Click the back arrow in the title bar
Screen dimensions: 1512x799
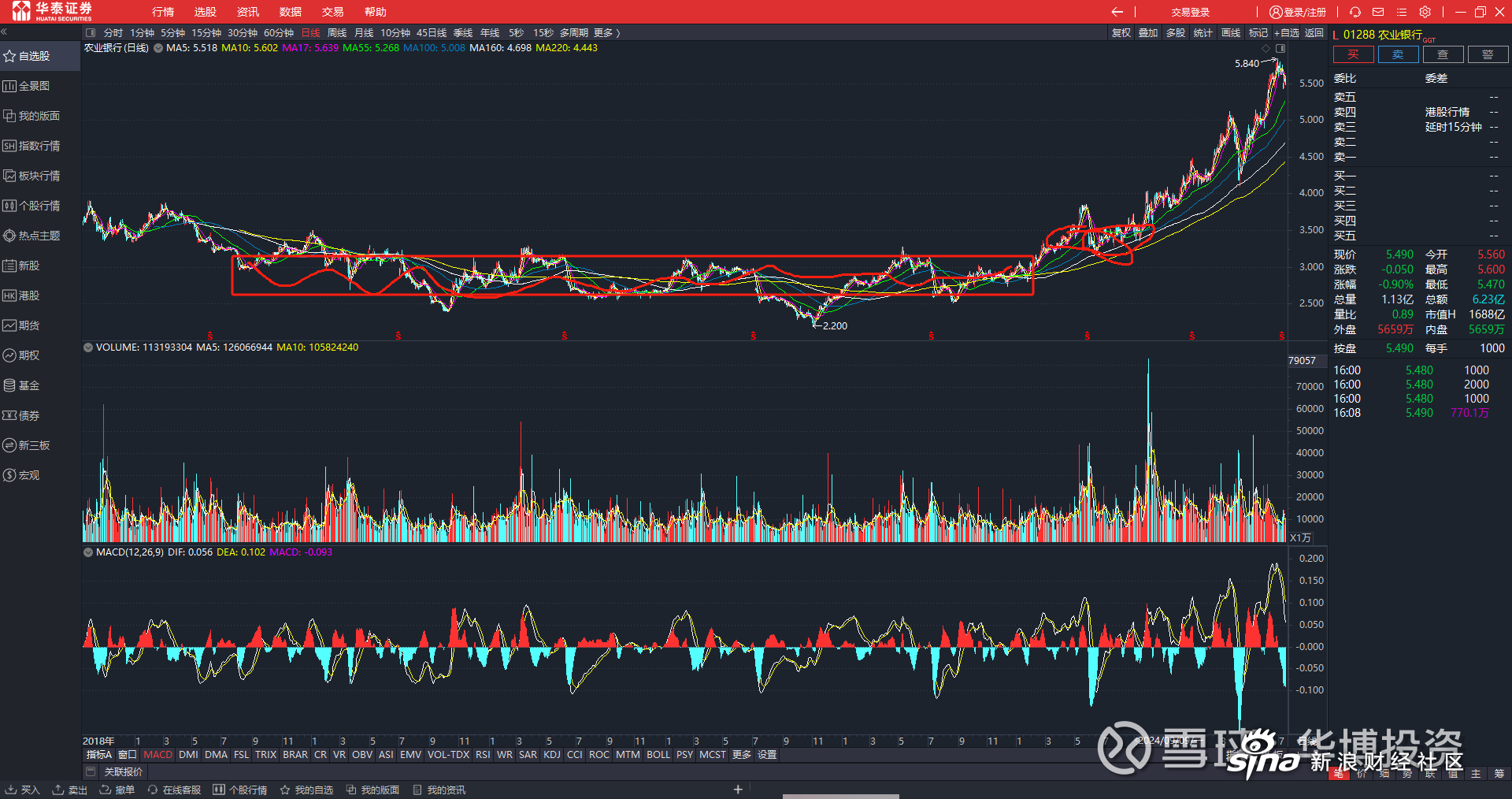[x=1117, y=12]
